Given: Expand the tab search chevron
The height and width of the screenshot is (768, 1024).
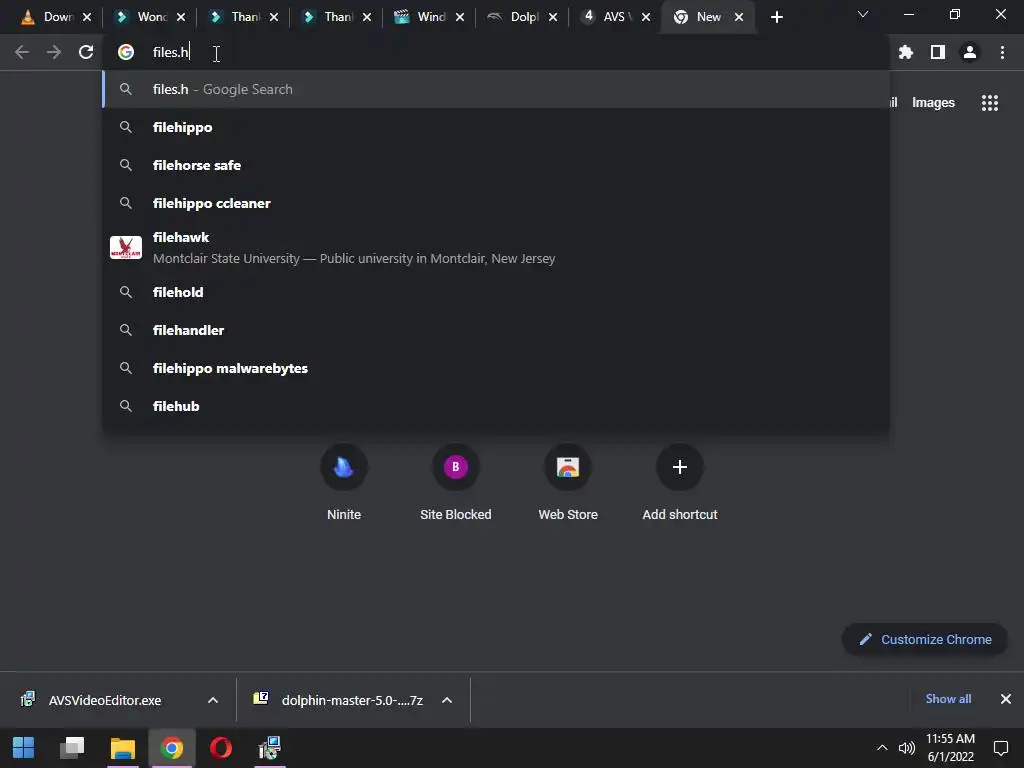Looking at the screenshot, I should (x=863, y=14).
